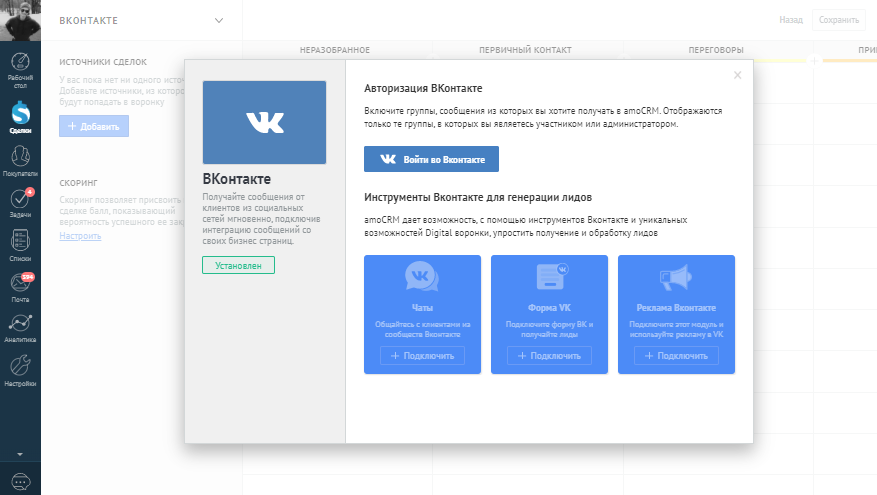The image size is (877, 495).
Task: Click the Назад link
Action: coord(791,20)
